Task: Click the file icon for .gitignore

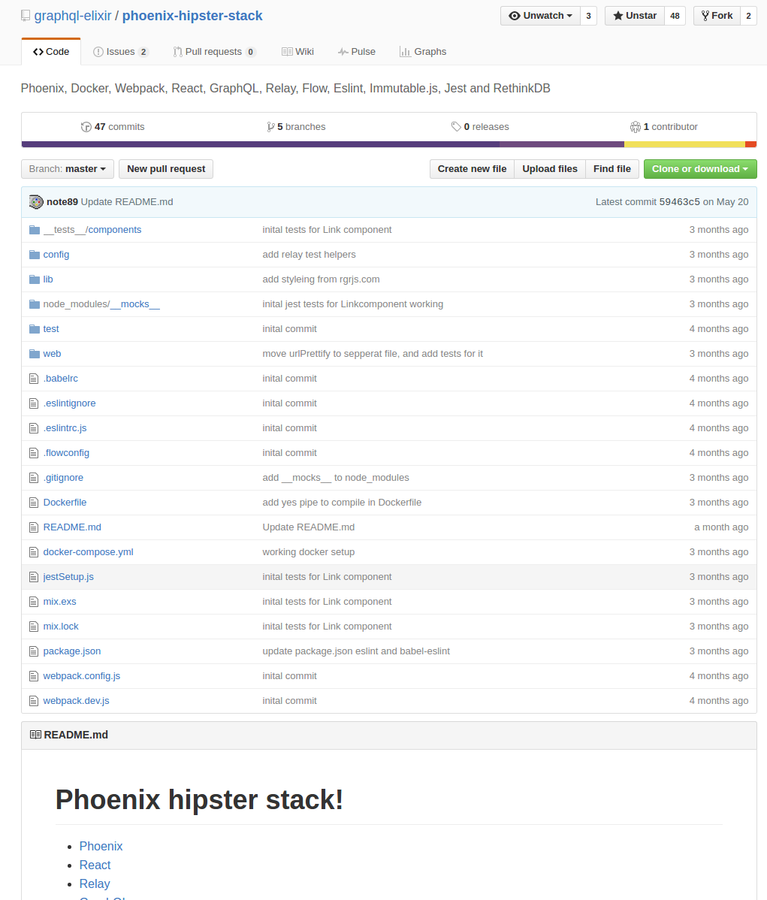Action: coord(34,478)
